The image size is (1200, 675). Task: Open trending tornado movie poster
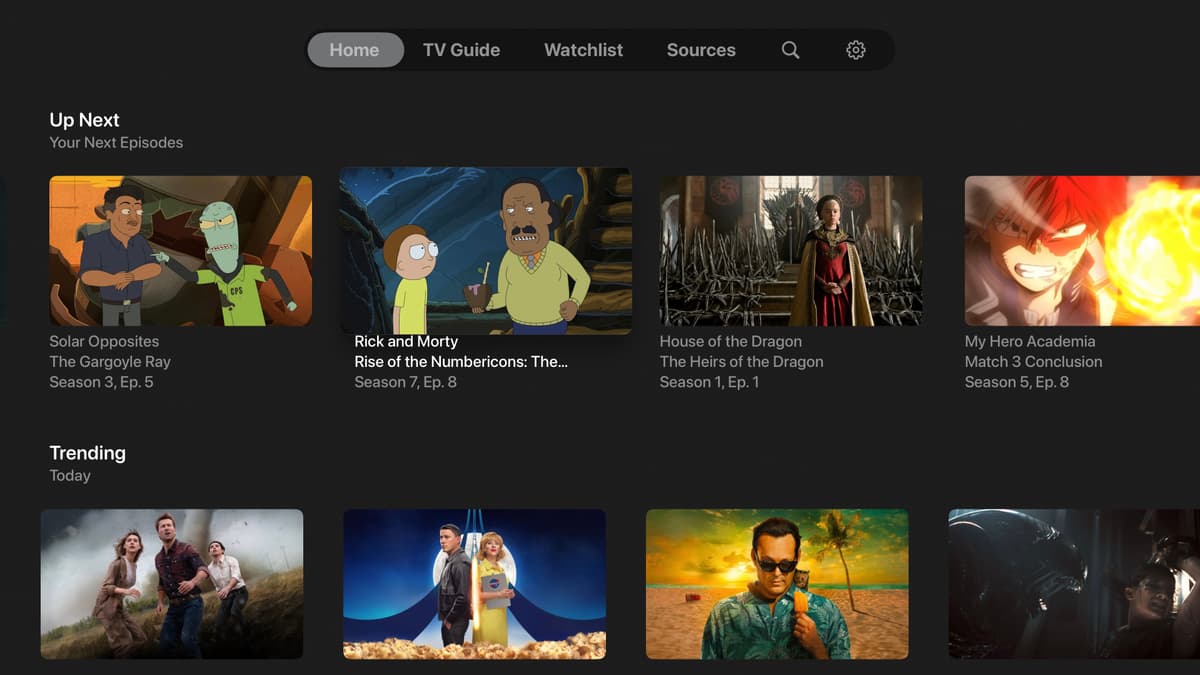(x=172, y=584)
